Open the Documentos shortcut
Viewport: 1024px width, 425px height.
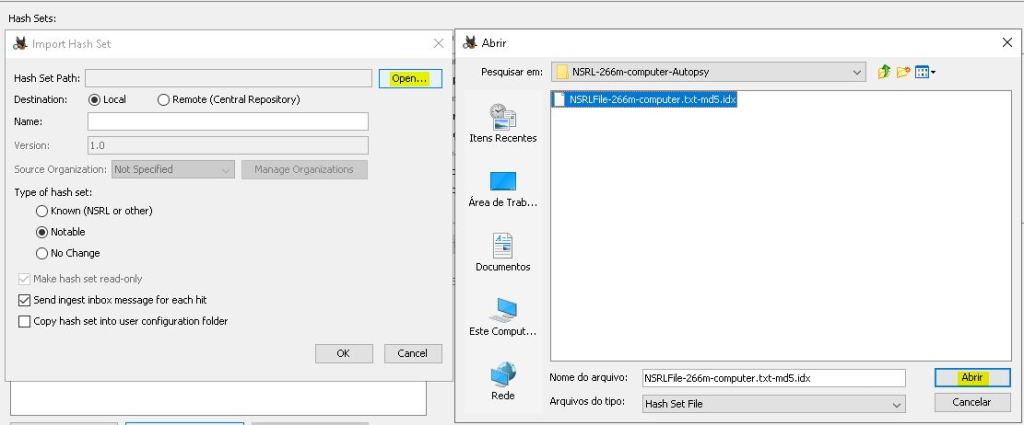pos(502,252)
